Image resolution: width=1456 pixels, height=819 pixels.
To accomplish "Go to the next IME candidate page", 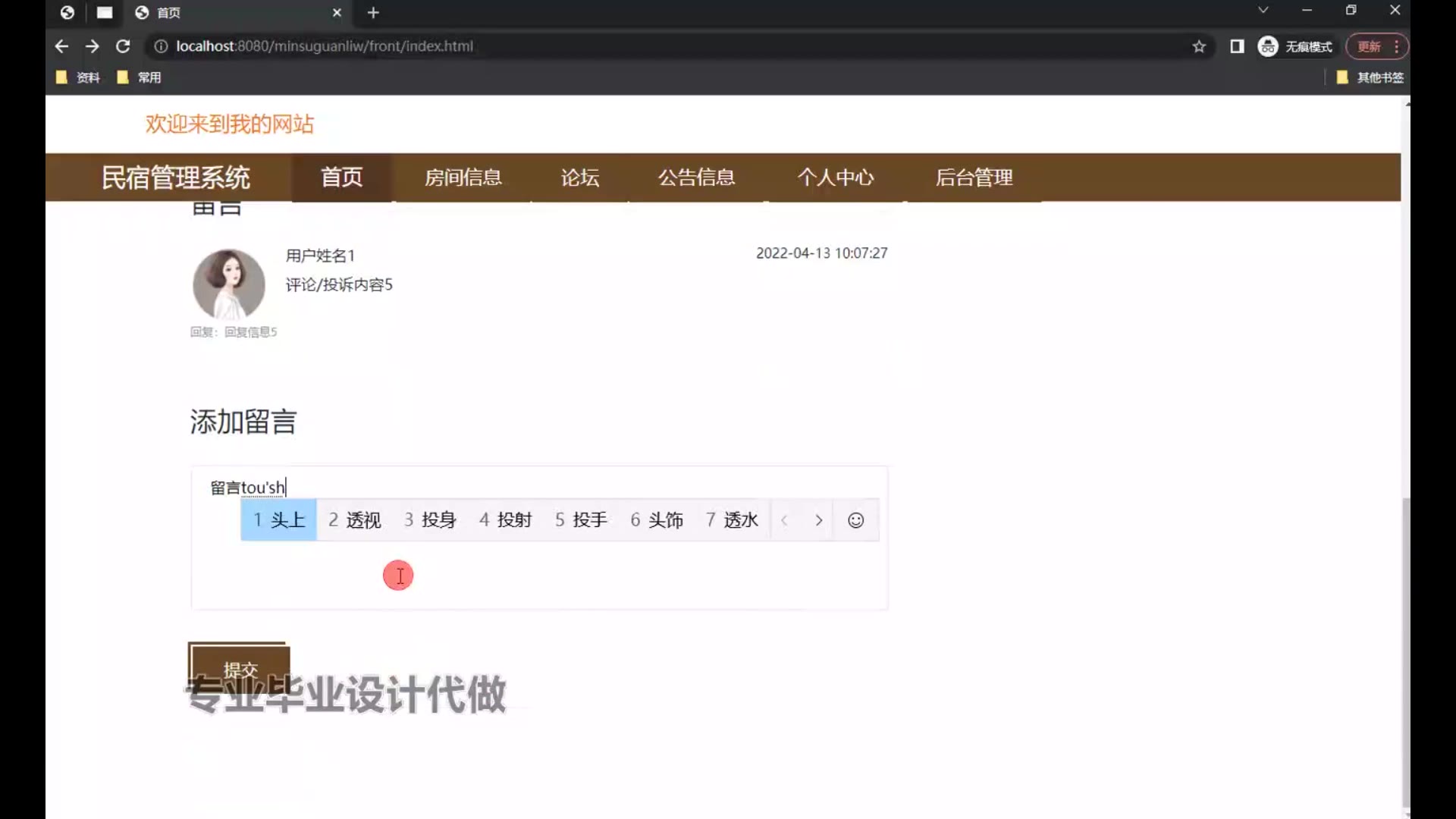I will [x=818, y=520].
